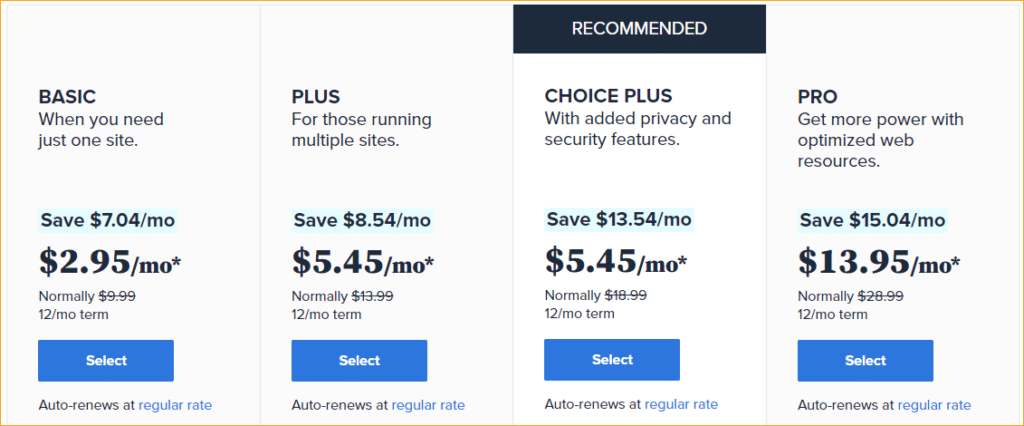Click the PRO plan heading

818,97
